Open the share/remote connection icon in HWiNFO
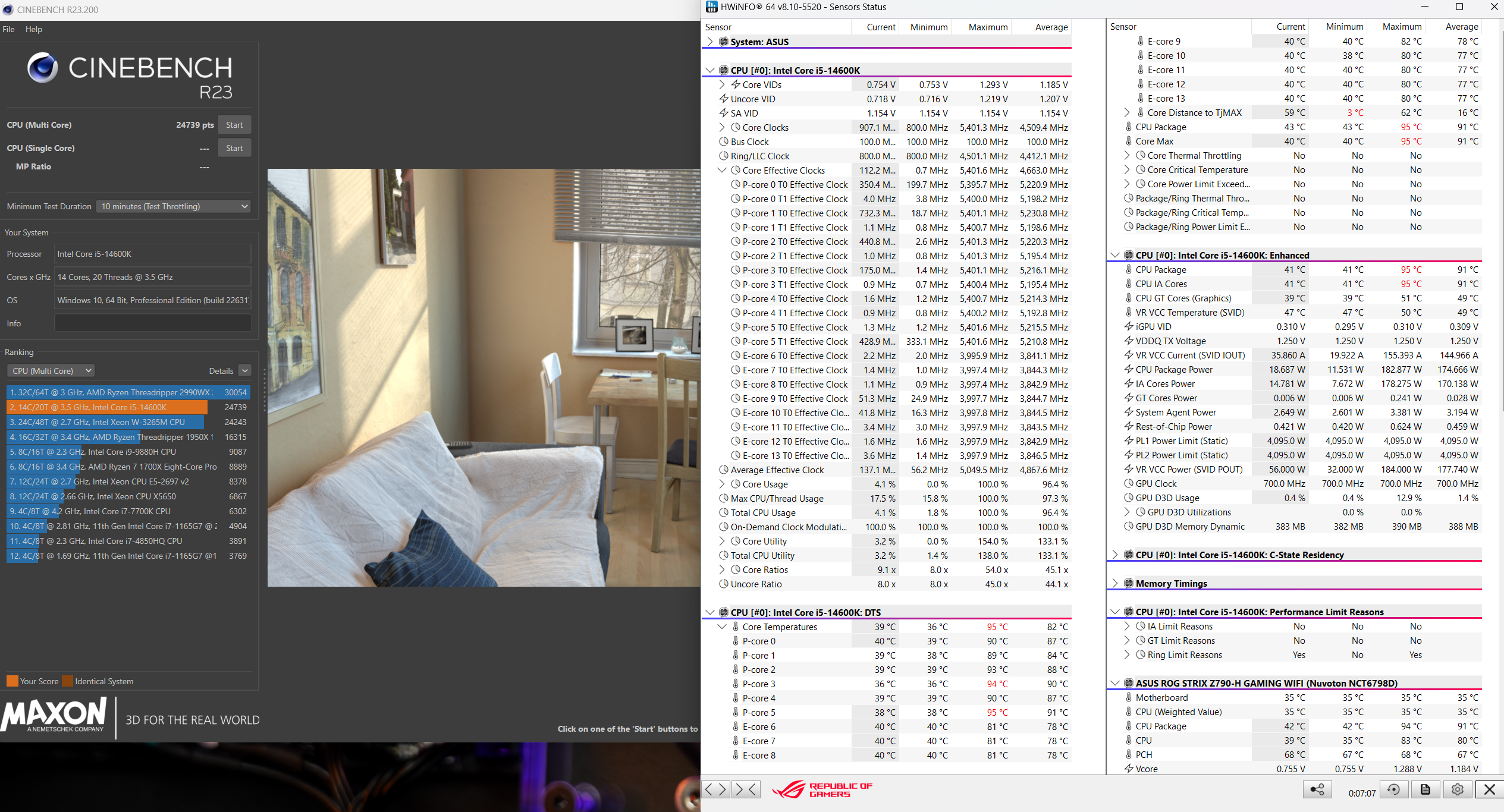Viewport: 1504px width, 812px height. 1317,789
